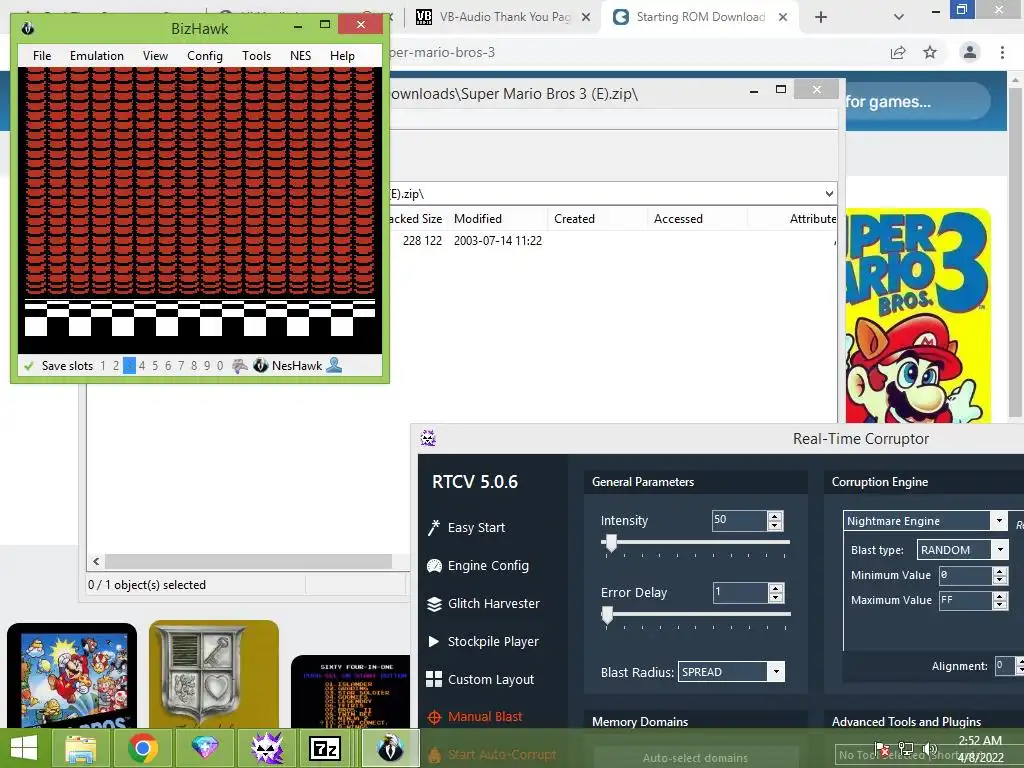Select save slot 2 in BizHawk
The width and height of the screenshot is (1024, 768).
pos(116,366)
